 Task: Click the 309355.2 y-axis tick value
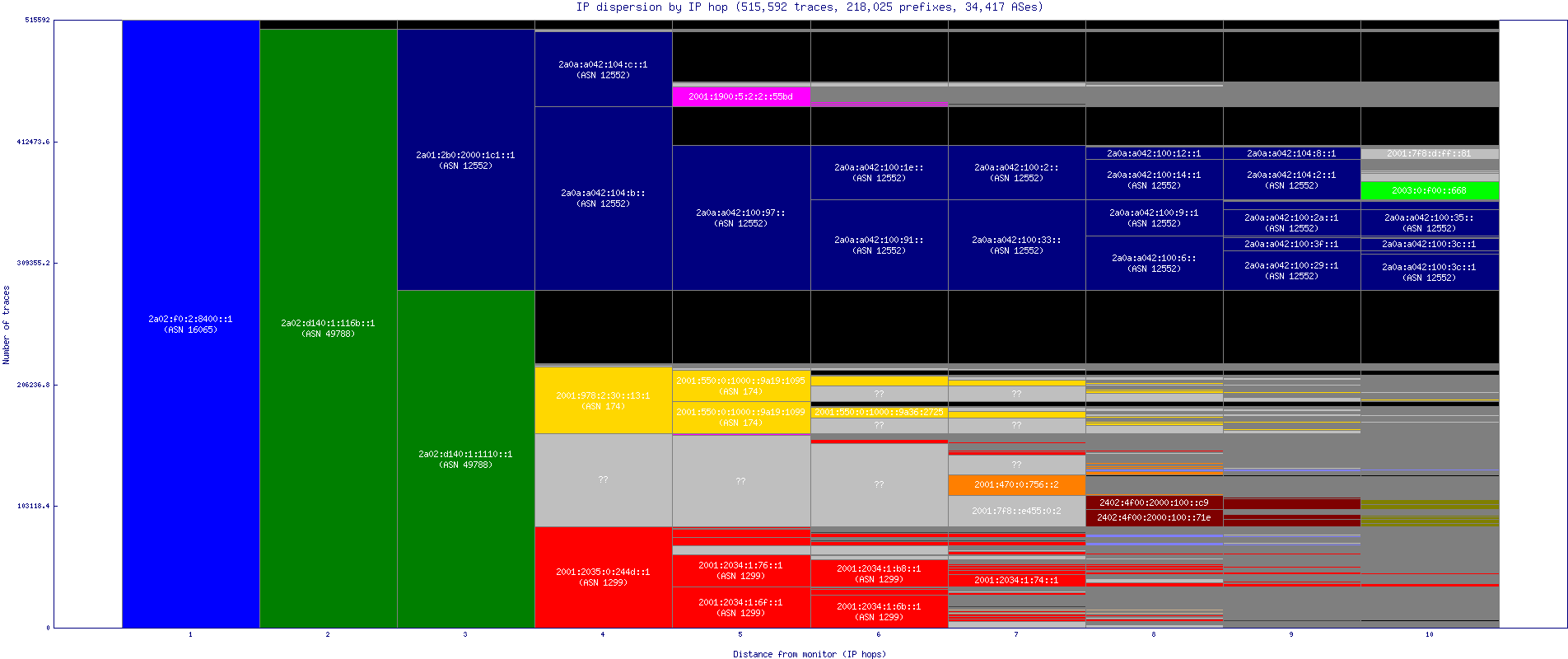pyautogui.click(x=33, y=263)
